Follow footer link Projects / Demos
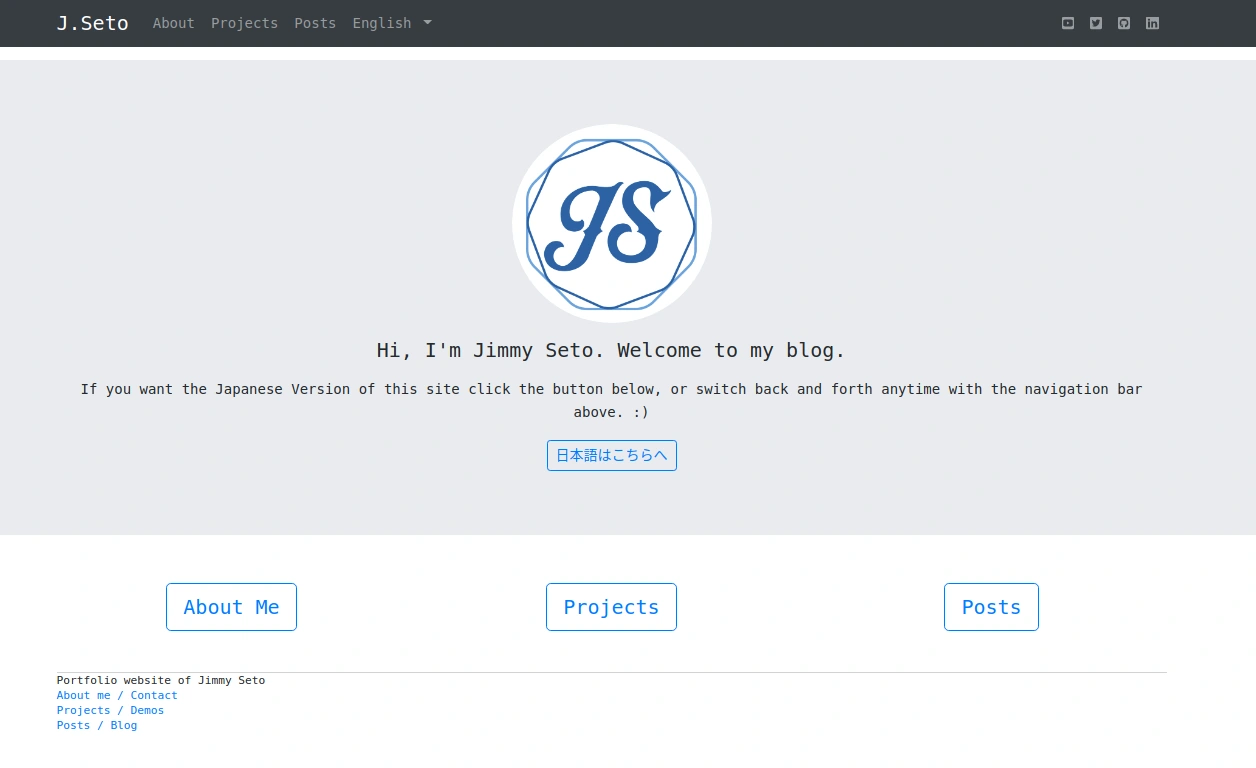This screenshot has width=1256, height=768. [x=110, y=710]
